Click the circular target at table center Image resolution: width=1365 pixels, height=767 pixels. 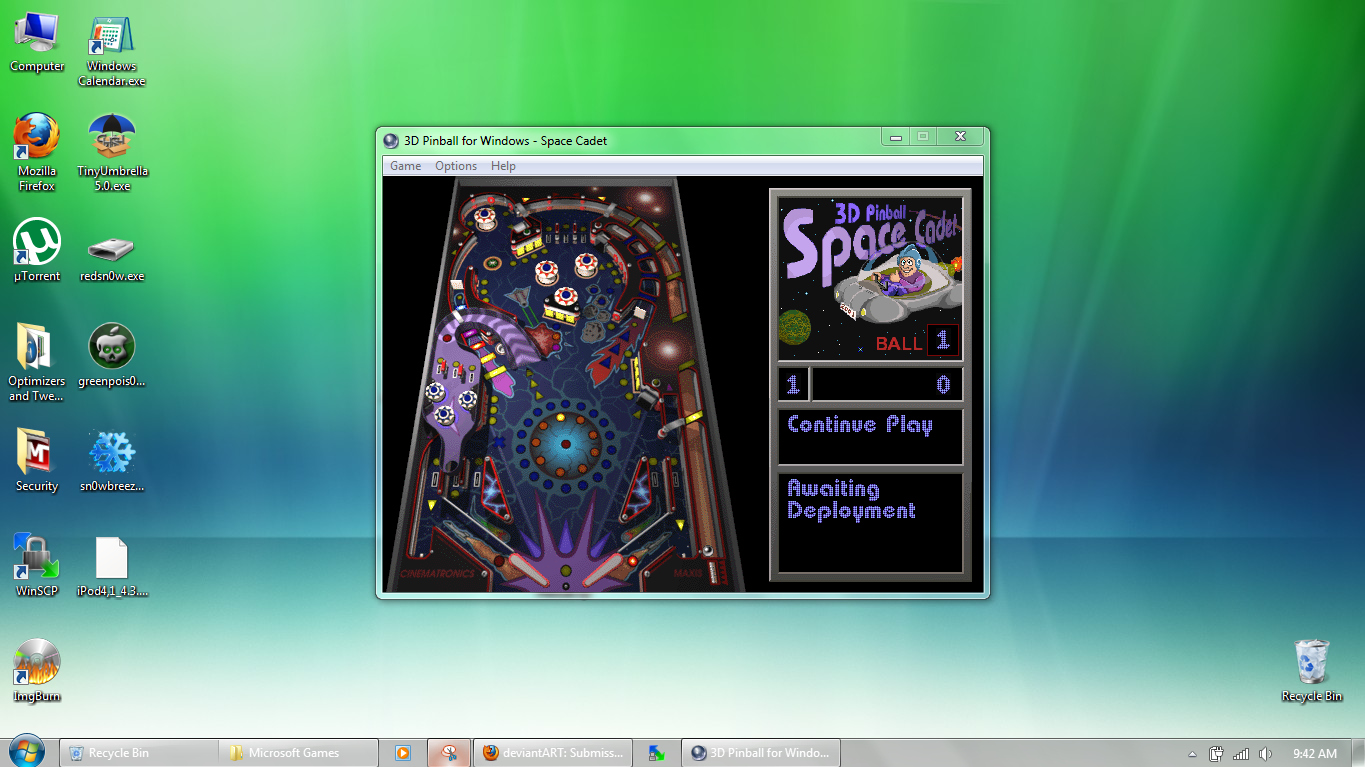564,443
